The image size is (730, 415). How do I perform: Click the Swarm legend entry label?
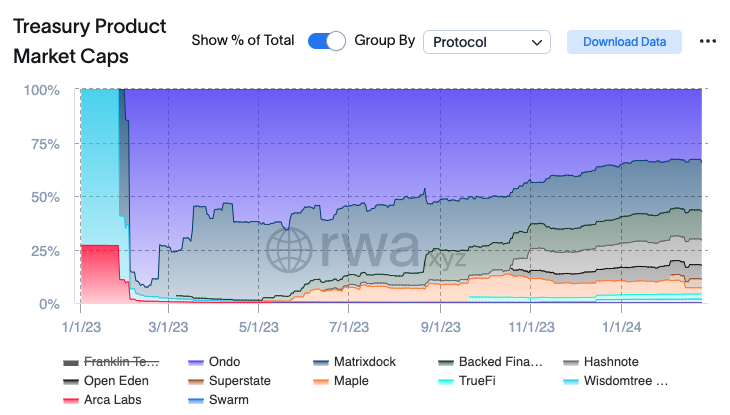pyautogui.click(x=229, y=400)
